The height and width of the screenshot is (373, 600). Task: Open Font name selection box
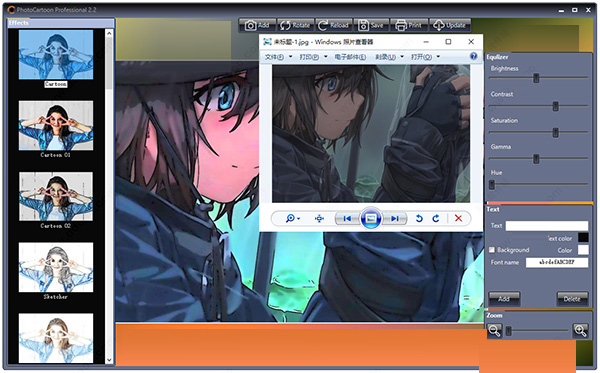pyautogui.click(x=557, y=262)
